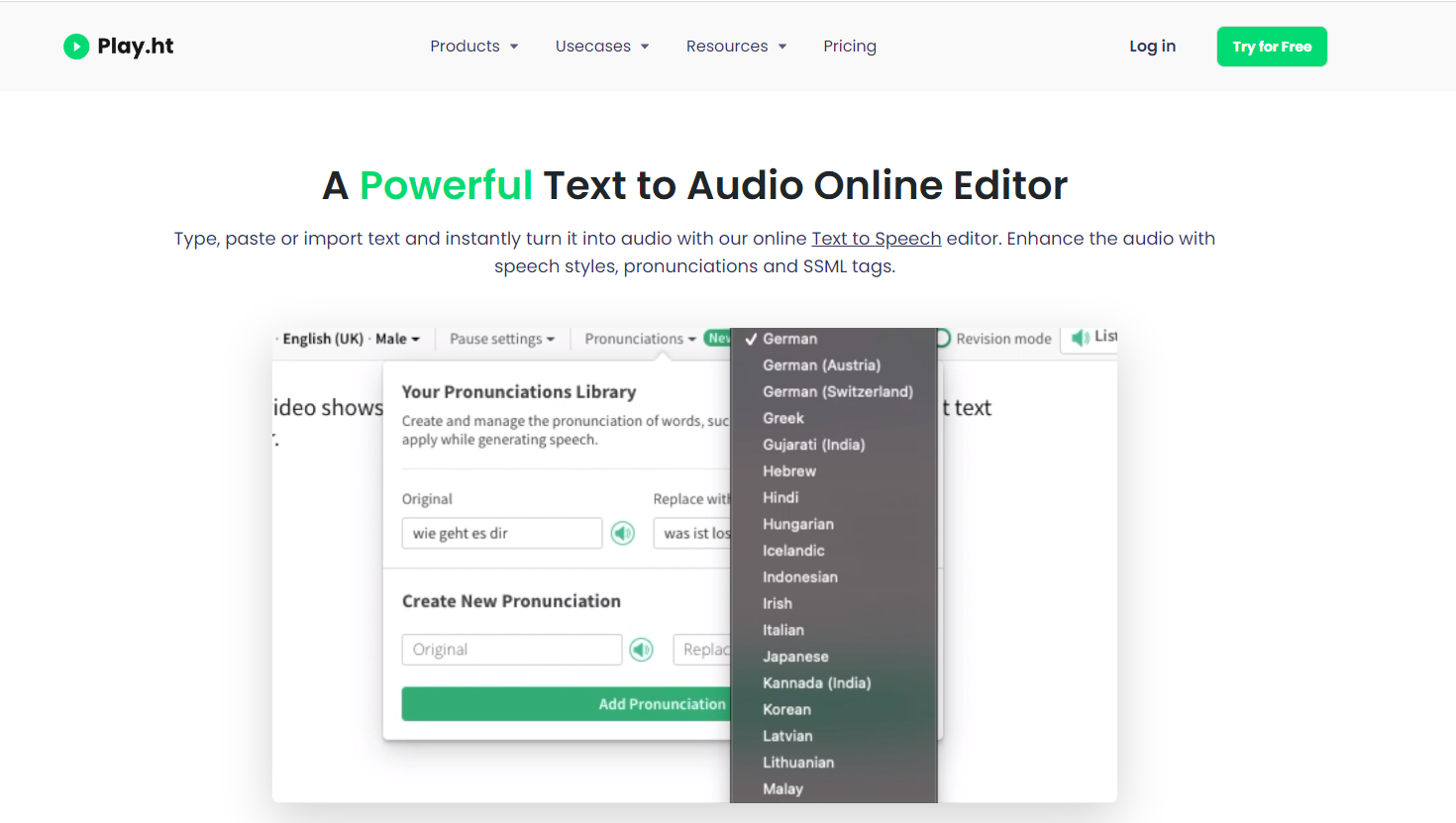Focus the new Replace pronunciation field
The image size is (1456, 823).
click(702, 650)
